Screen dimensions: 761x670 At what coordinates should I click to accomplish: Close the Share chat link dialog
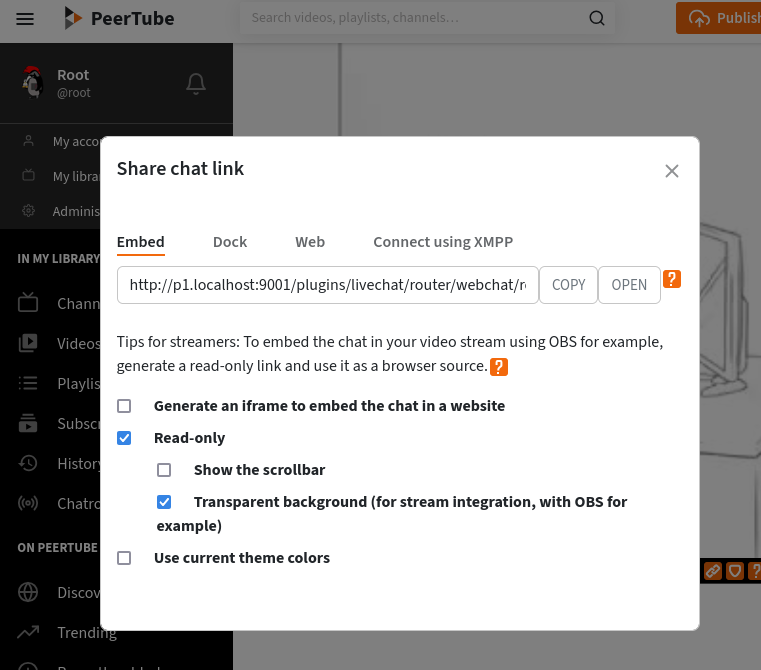672,171
